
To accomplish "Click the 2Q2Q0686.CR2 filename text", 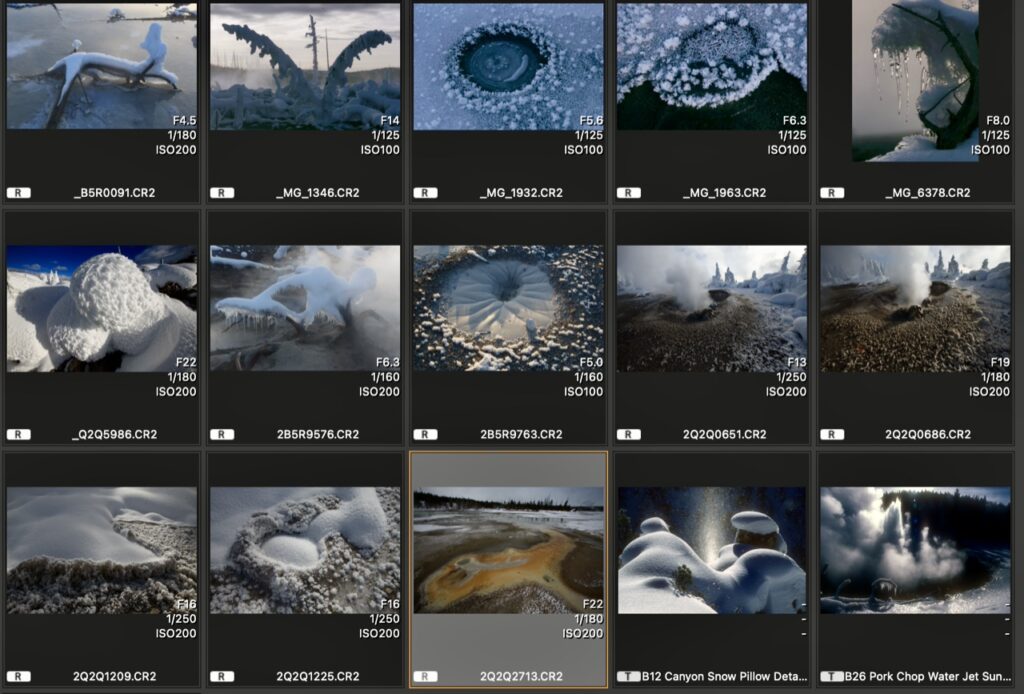I will (x=927, y=435).
